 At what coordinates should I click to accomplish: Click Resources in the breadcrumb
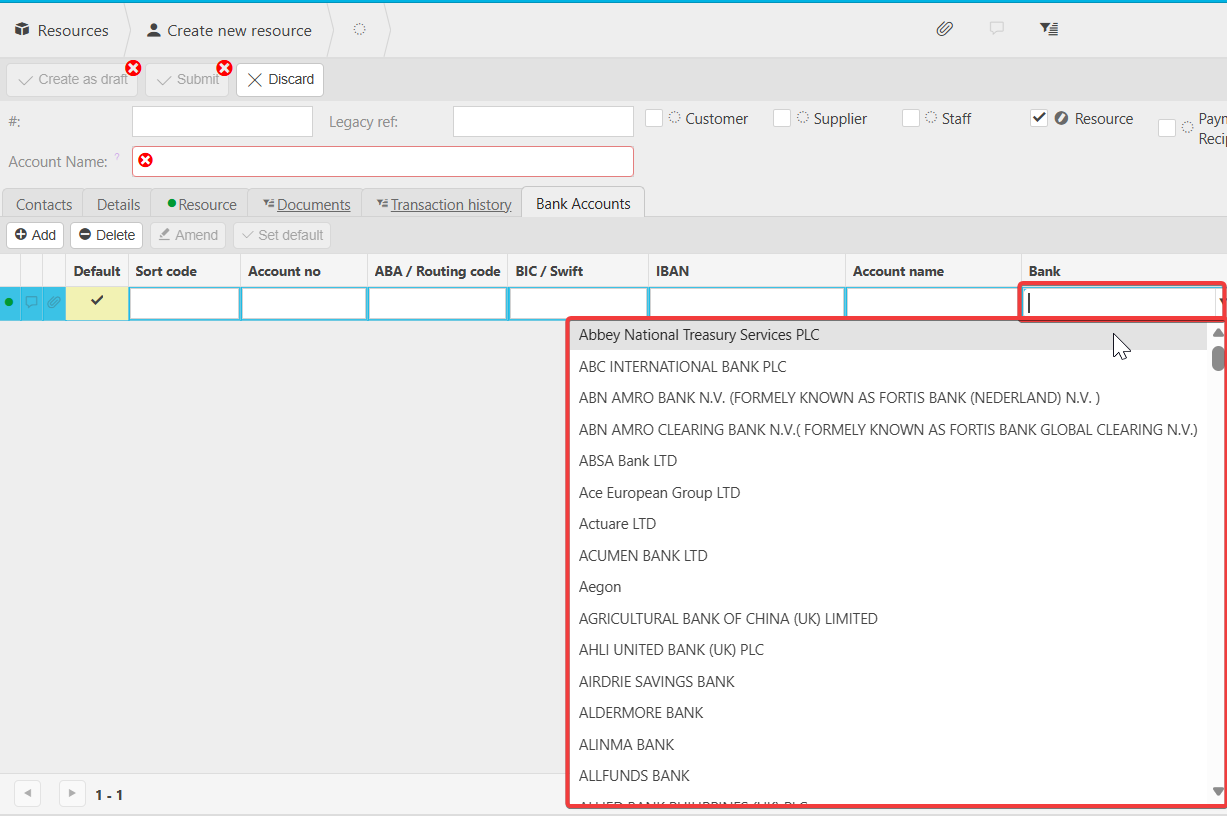click(x=73, y=30)
